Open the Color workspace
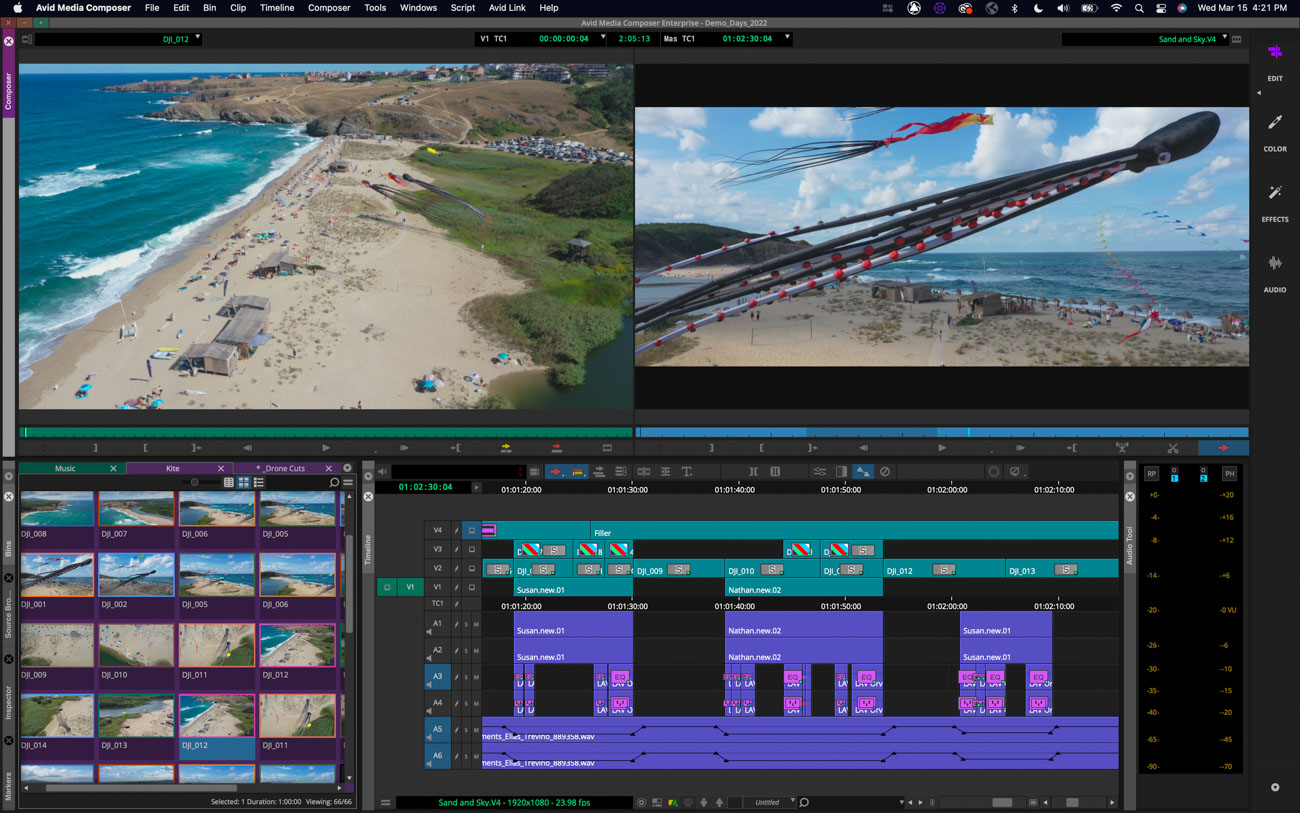The width and height of the screenshot is (1300, 813). [1274, 130]
